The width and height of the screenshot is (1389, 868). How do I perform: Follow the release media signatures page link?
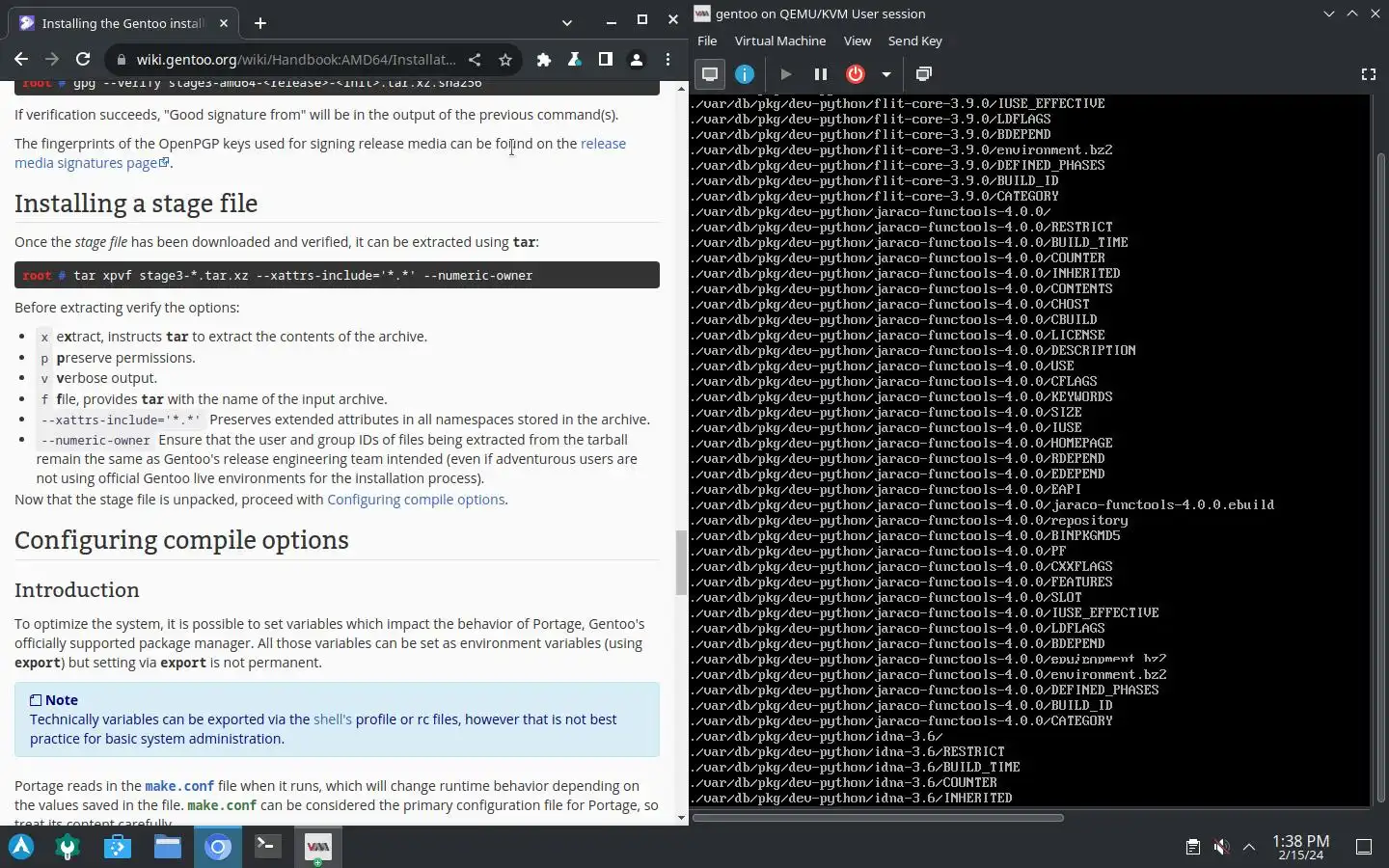point(320,153)
